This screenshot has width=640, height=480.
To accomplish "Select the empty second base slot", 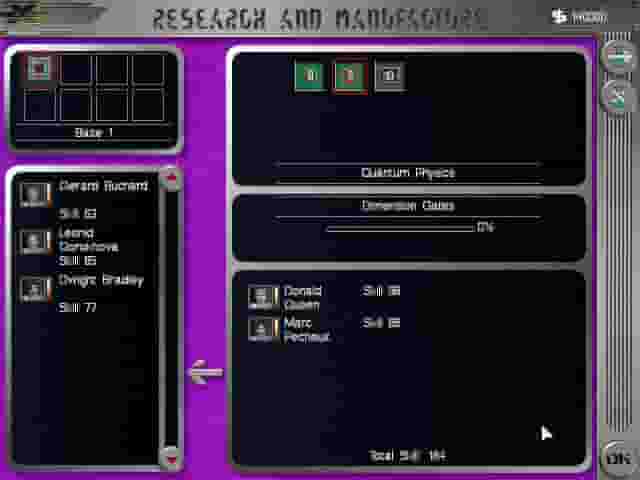I will [76, 68].
